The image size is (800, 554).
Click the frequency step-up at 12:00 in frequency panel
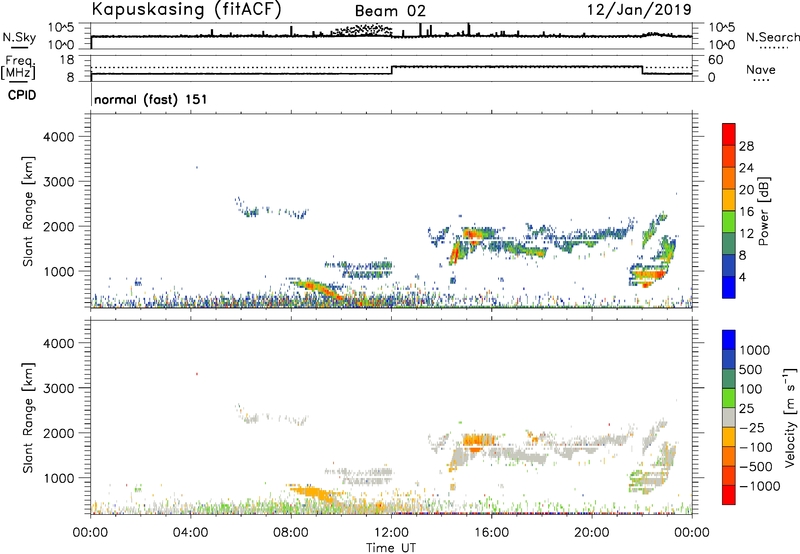[391, 70]
